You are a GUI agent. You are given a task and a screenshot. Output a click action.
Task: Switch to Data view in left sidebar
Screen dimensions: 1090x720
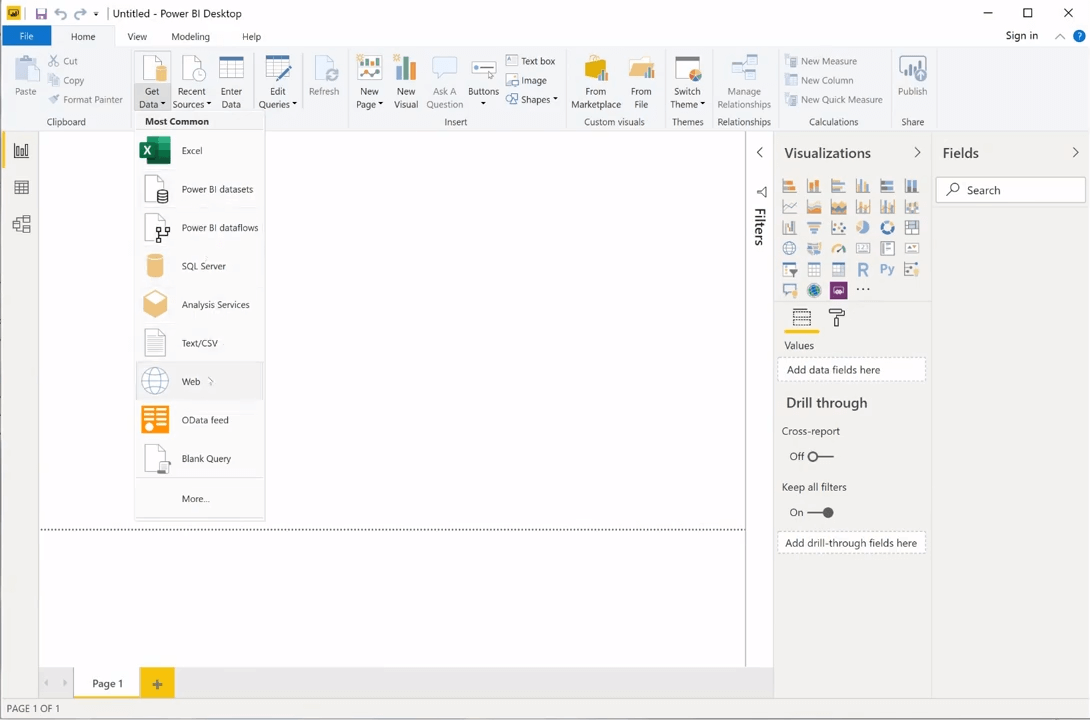point(21,188)
